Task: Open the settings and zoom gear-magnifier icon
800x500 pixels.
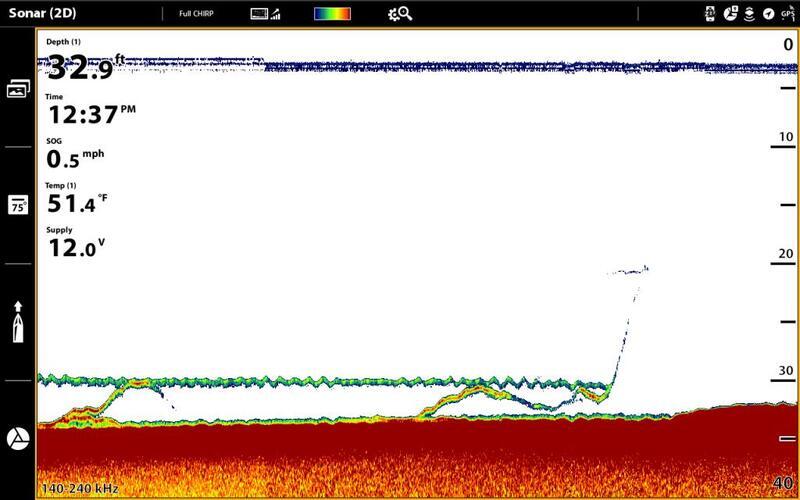Action: [400, 14]
